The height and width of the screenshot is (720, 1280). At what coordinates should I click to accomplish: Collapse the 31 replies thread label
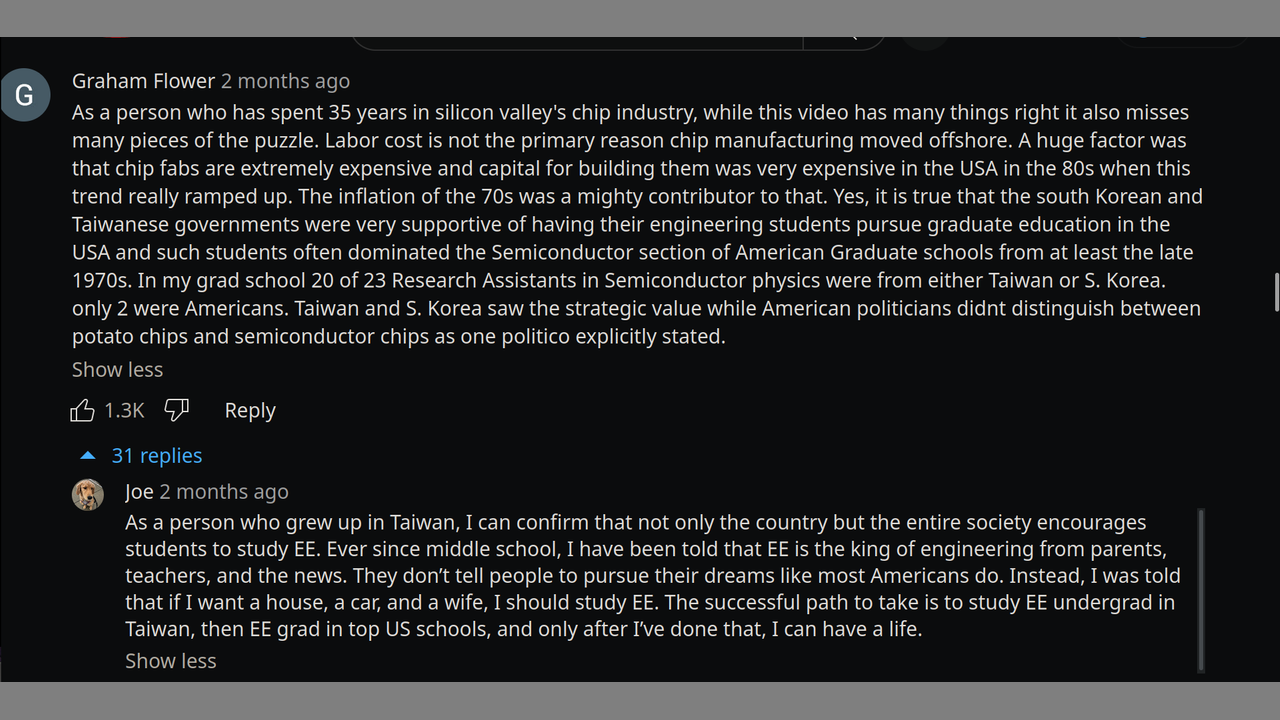[157, 456]
